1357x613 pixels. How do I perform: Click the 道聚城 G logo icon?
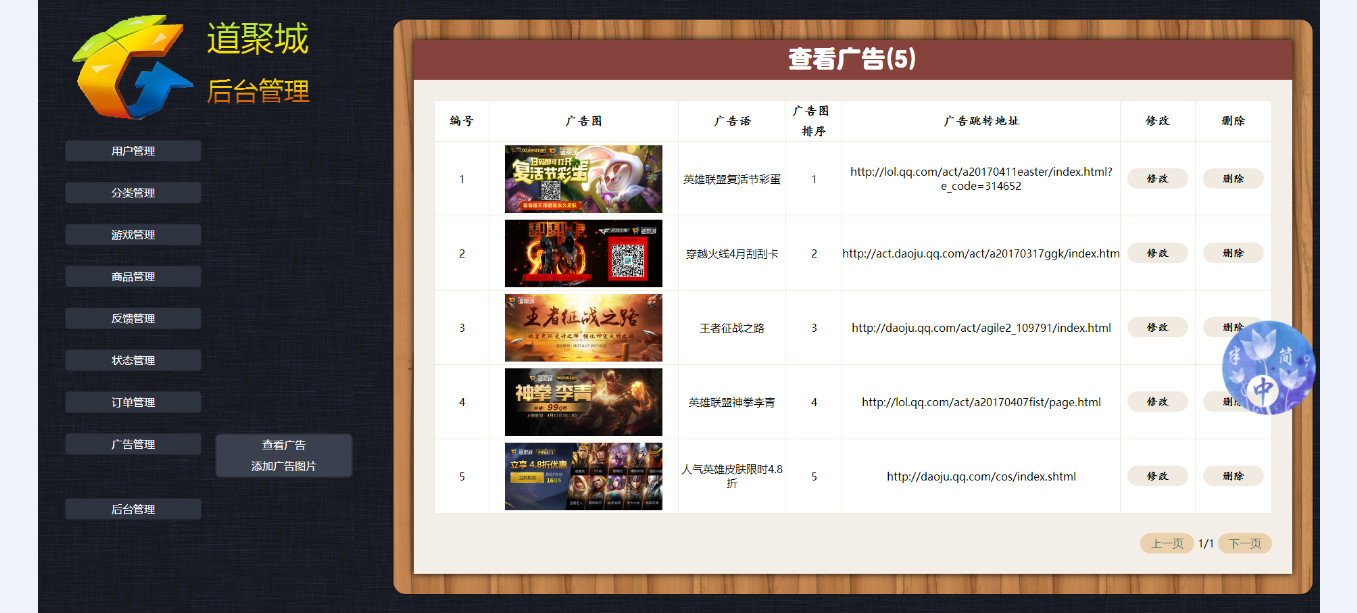(x=132, y=68)
